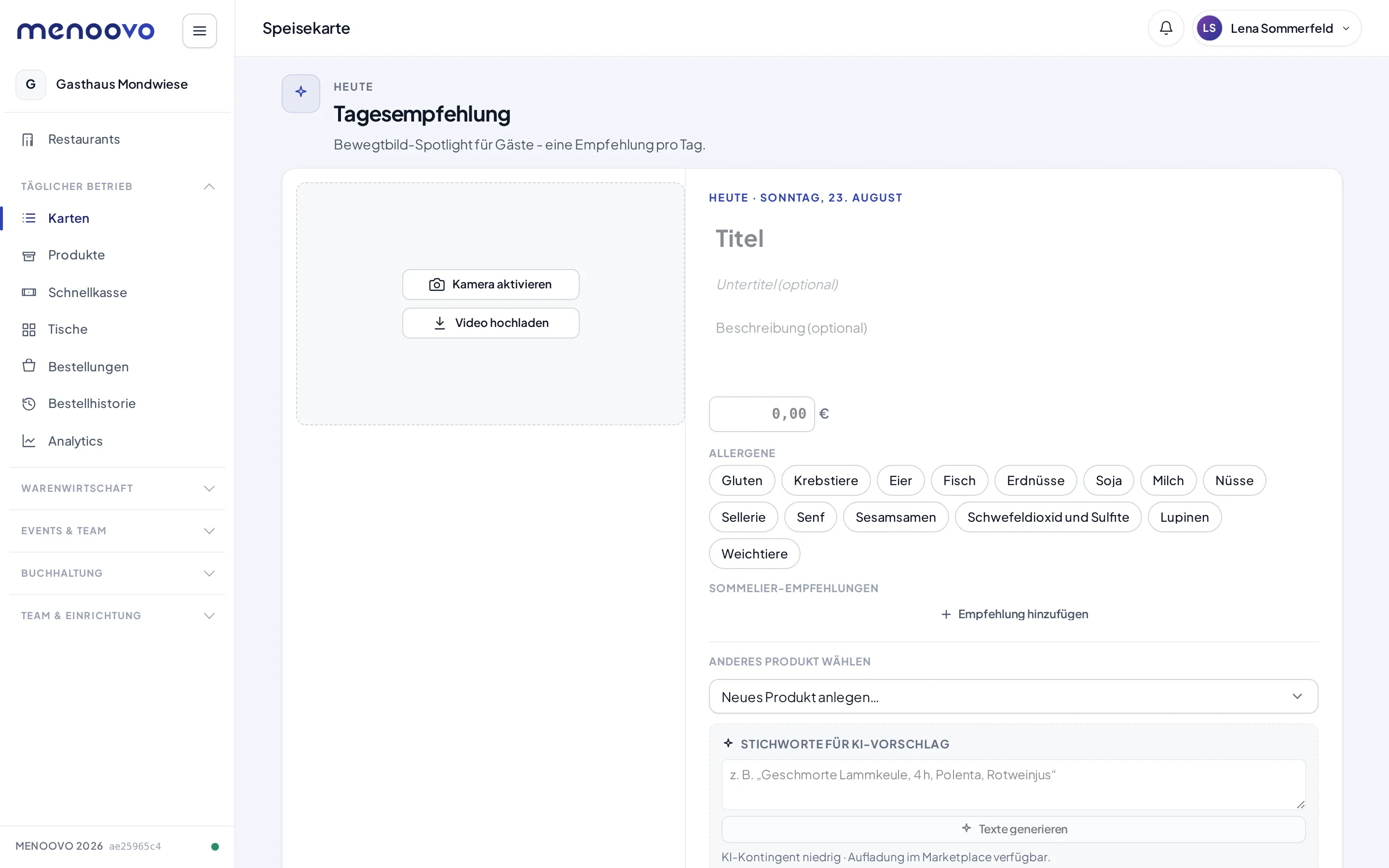Viewport: 1389px width, 868px height.
Task: Expand the Events & Team section
Action: click(x=117, y=531)
